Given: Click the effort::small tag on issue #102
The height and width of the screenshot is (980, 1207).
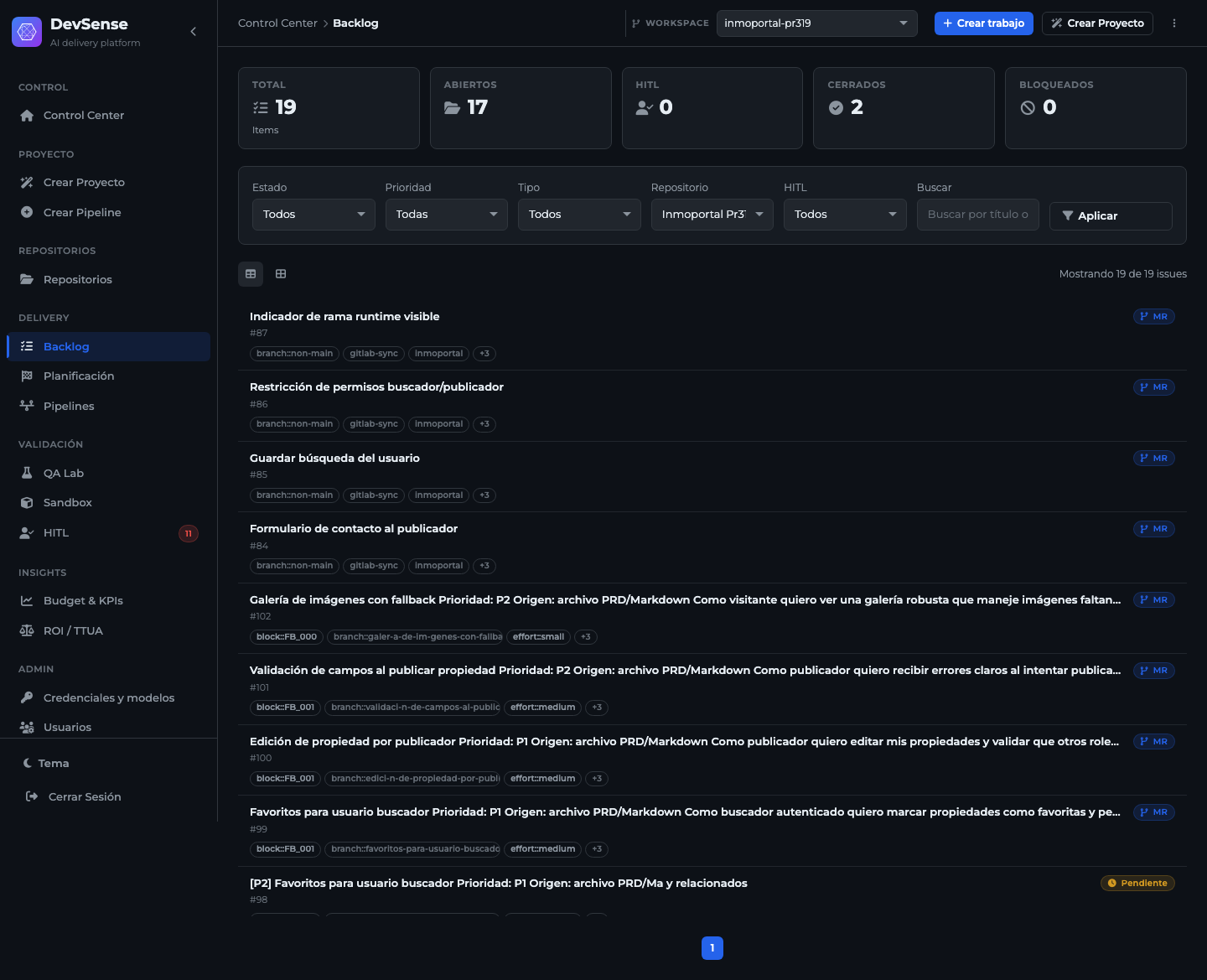Looking at the screenshot, I should pyautogui.click(x=538, y=637).
